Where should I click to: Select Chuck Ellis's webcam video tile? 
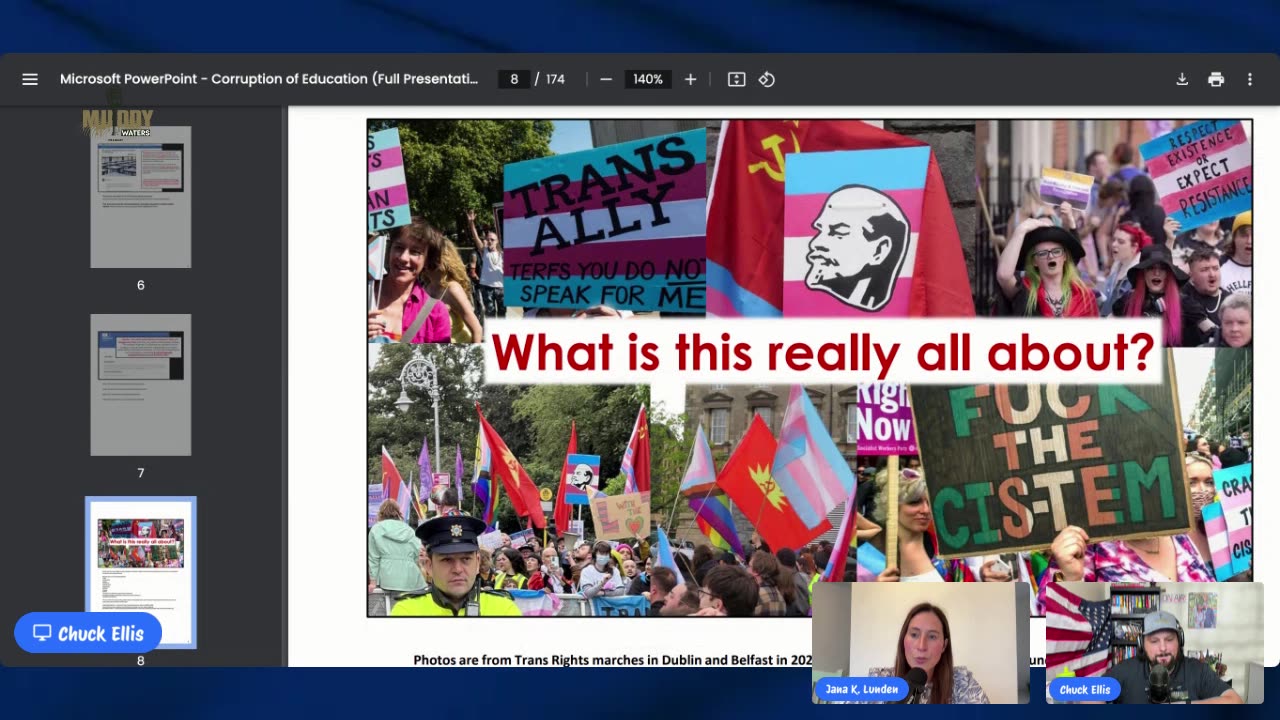1155,643
